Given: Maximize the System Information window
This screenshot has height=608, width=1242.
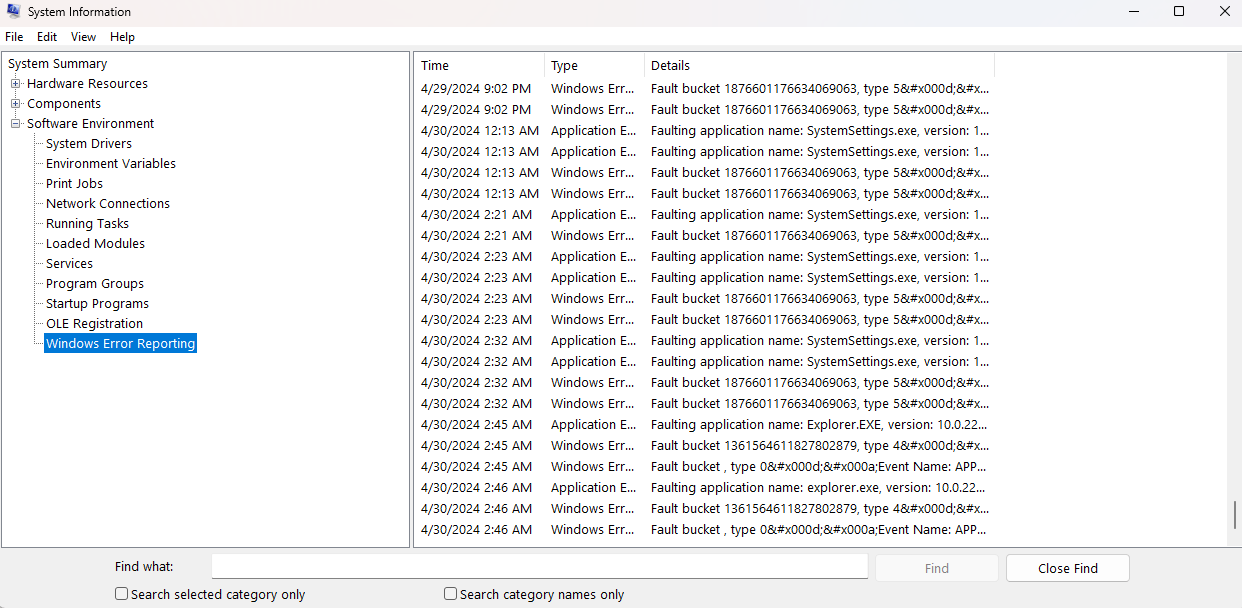Looking at the screenshot, I should [1179, 12].
